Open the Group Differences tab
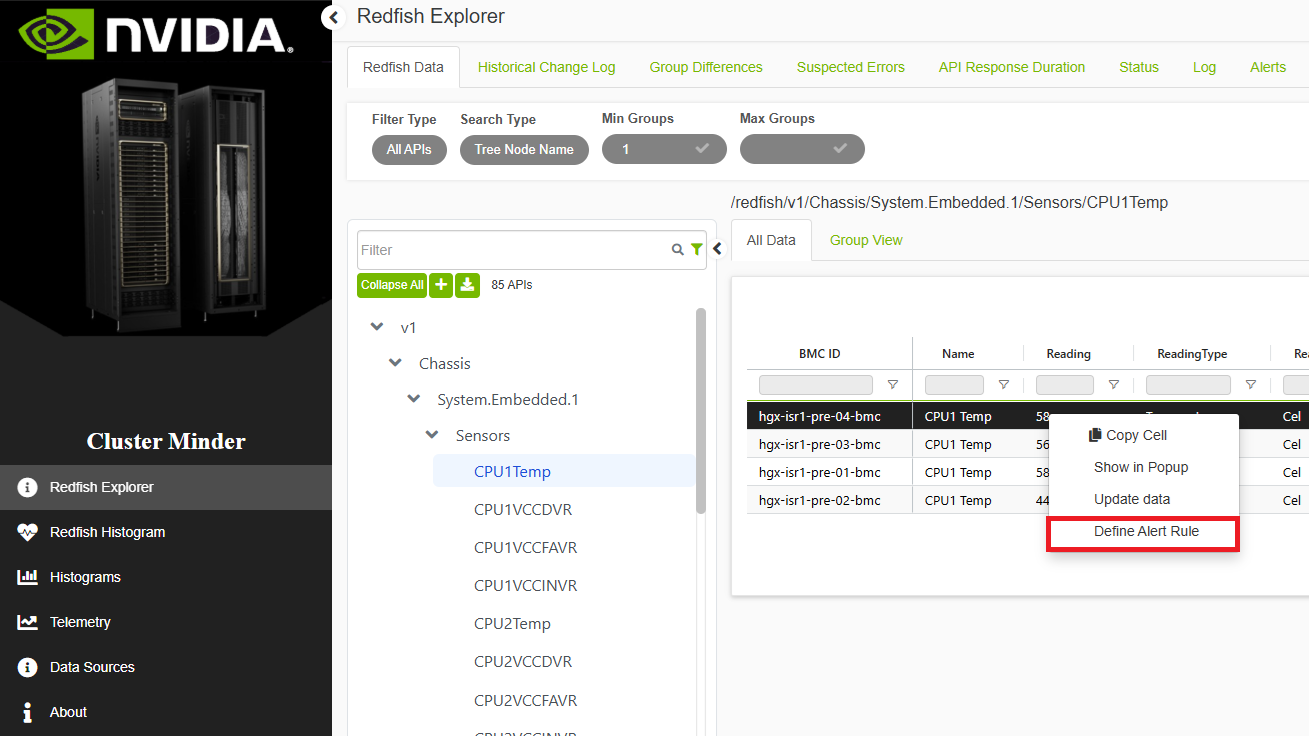The height and width of the screenshot is (736, 1311). (706, 67)
